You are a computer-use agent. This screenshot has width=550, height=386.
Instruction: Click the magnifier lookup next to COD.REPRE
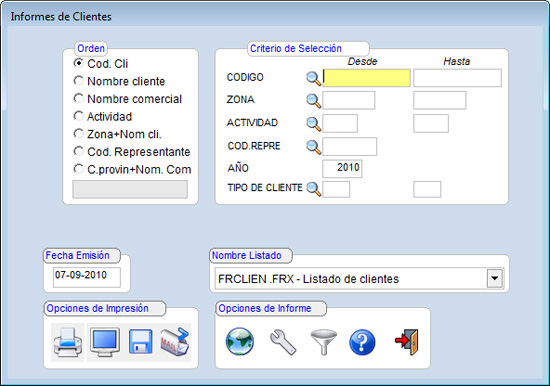tap(313, 147)
